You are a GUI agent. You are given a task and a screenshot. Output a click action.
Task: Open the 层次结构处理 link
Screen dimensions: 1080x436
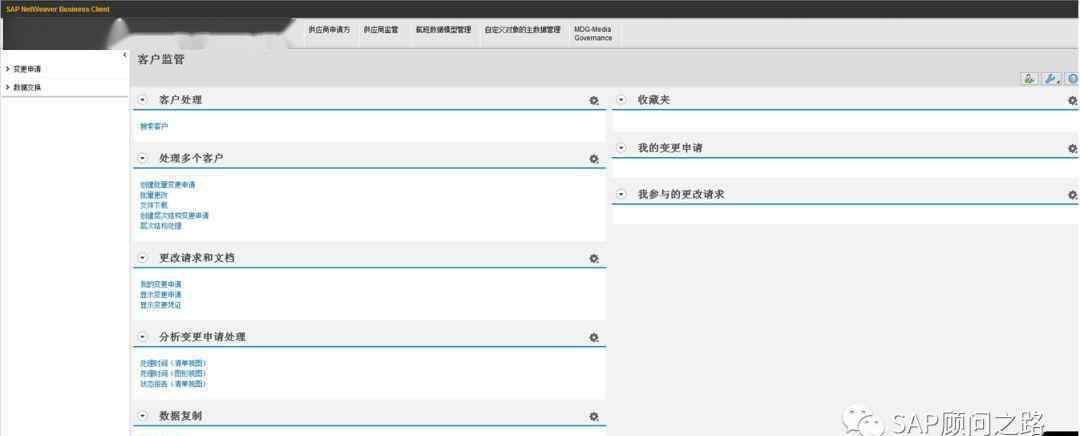point(160,227)
